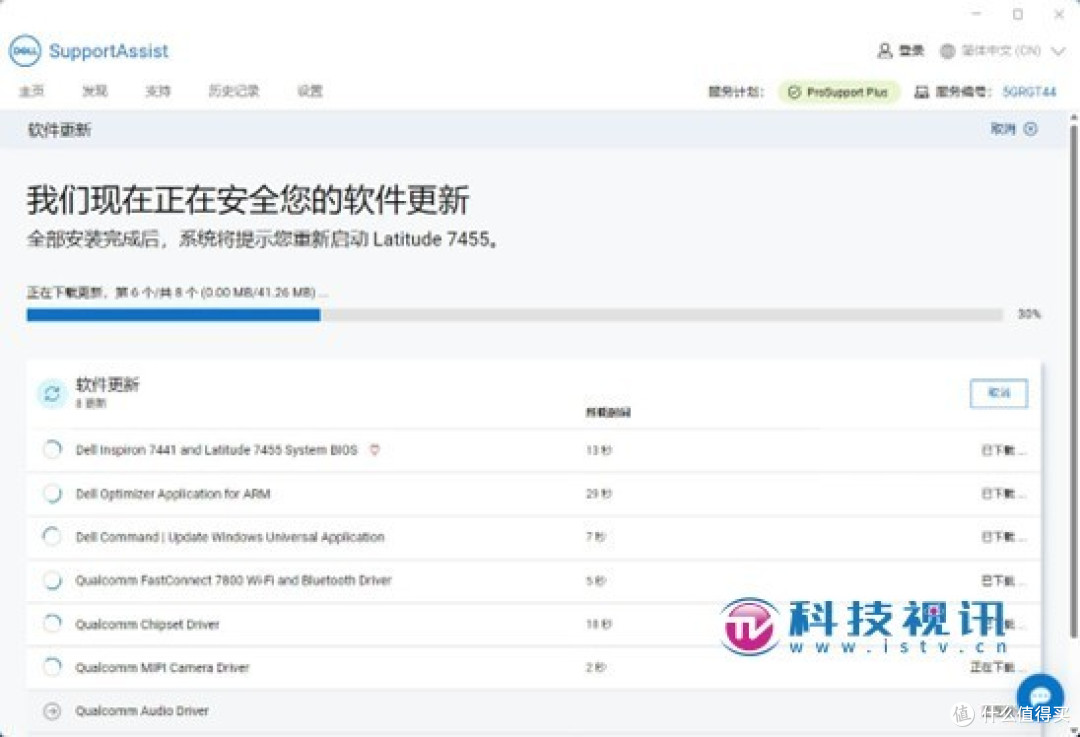Screen dimensions: 1080x737
Task: Select Qualcomm Chipset Driver
Action: (x=147, y=625)
